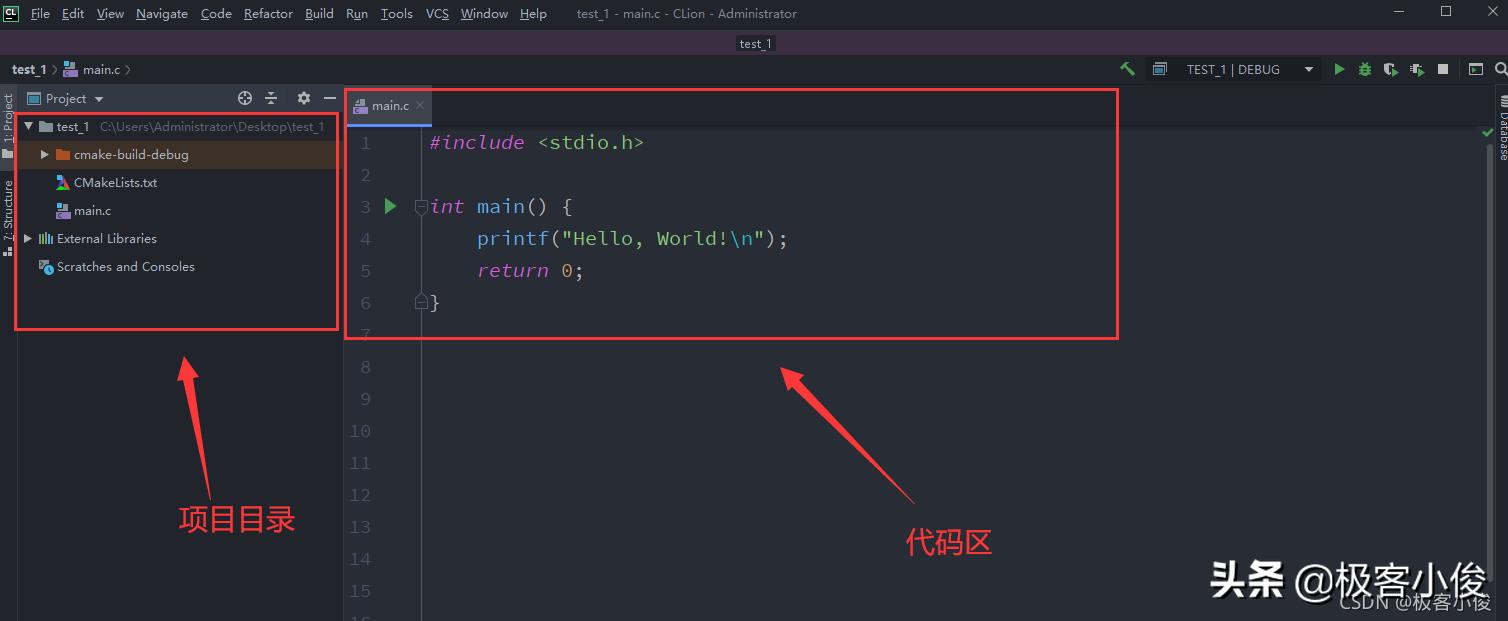This screenshot has height=621, width=1508.
Task: Click the run configuration window icon
Action: 1160,69
